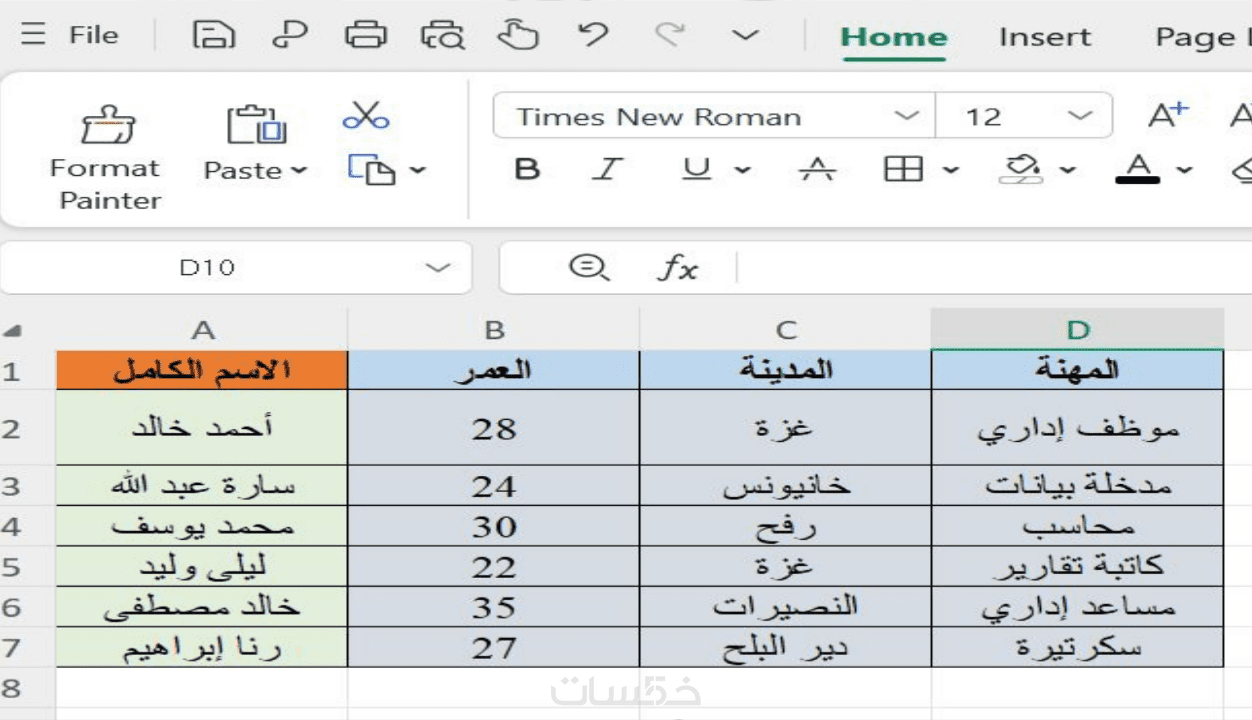Toggle Strikethrough formatting
1252x720 pixels.
pos(817,169)
